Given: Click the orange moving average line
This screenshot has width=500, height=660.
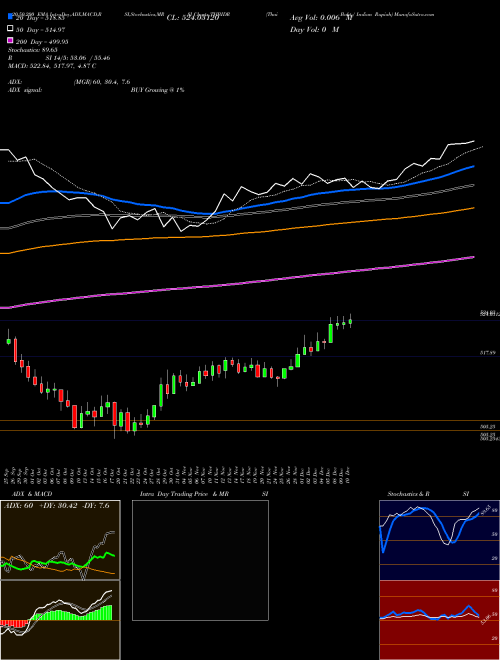Looking at the screenshot, I should (236, 234).
